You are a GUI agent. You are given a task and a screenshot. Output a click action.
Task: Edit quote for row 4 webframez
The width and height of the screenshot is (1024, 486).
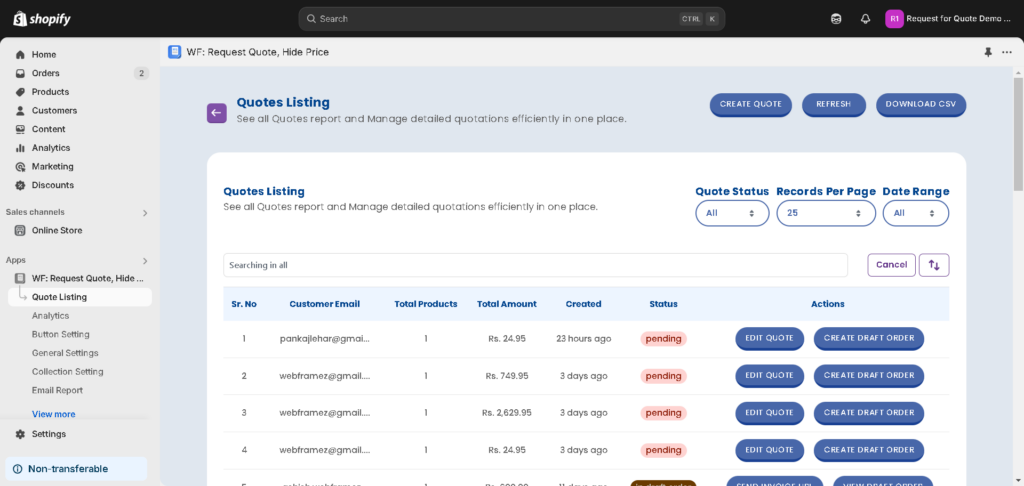click(769, 450)
